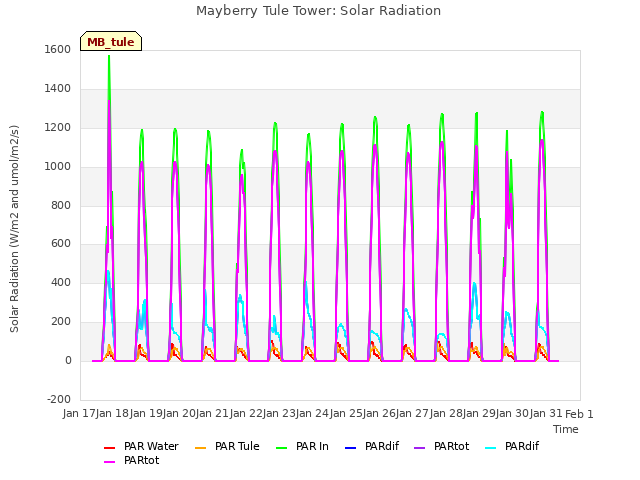
Task: Toggle the dark blue PARdif legend entry
Action: click(x=372, y=447)
